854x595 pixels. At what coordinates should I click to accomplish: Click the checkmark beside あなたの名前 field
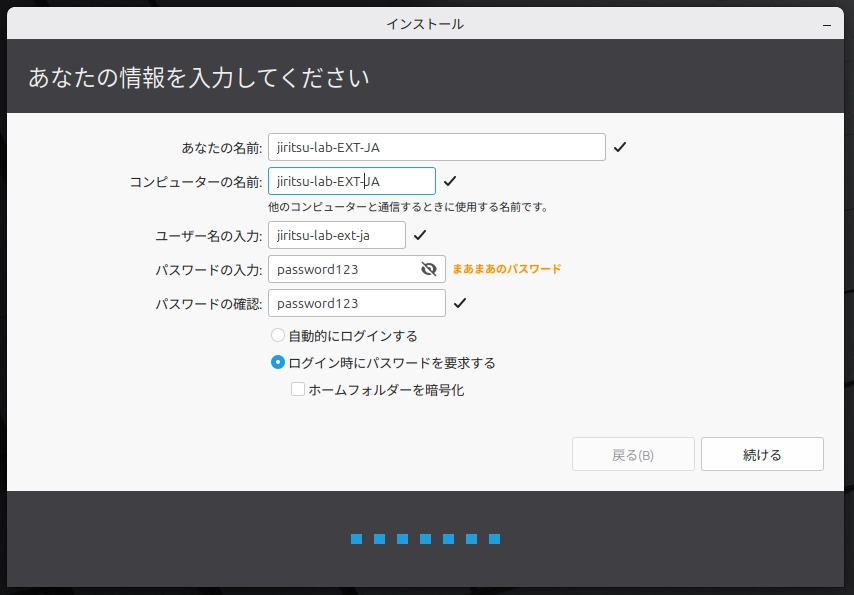point(622,146)
